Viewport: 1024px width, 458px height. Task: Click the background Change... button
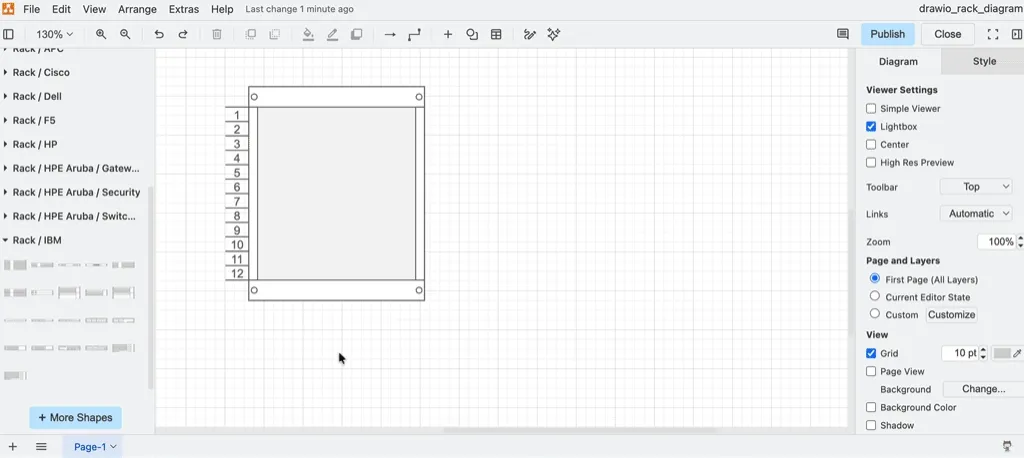(x=984, y=389)
